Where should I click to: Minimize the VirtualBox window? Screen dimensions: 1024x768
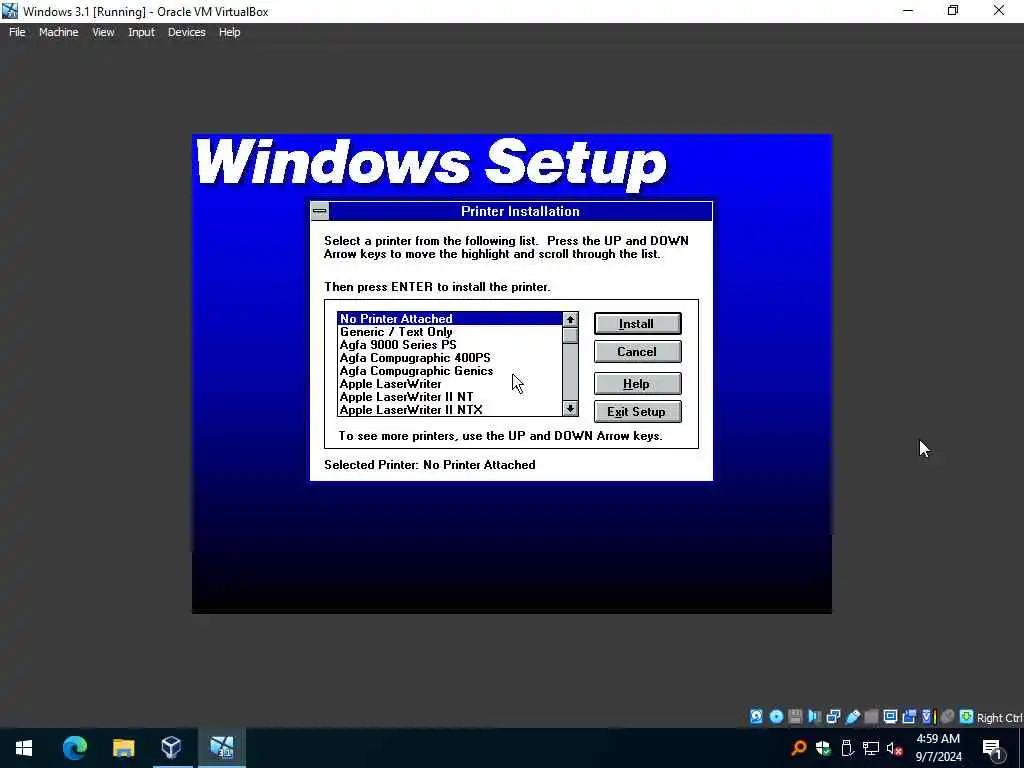click(x=908, y=10)
